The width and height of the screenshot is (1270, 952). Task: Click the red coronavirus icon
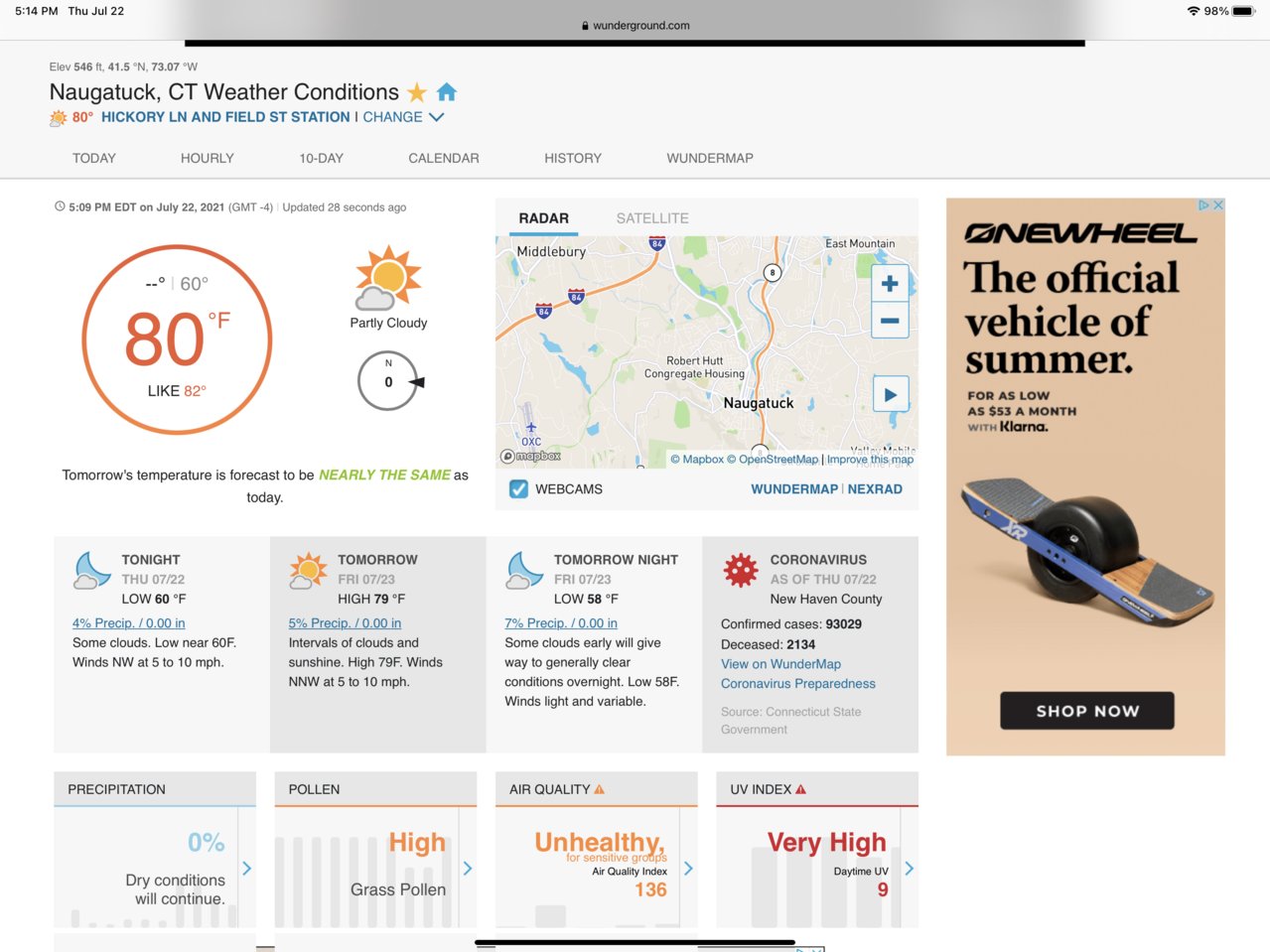(x=741, y=570)
